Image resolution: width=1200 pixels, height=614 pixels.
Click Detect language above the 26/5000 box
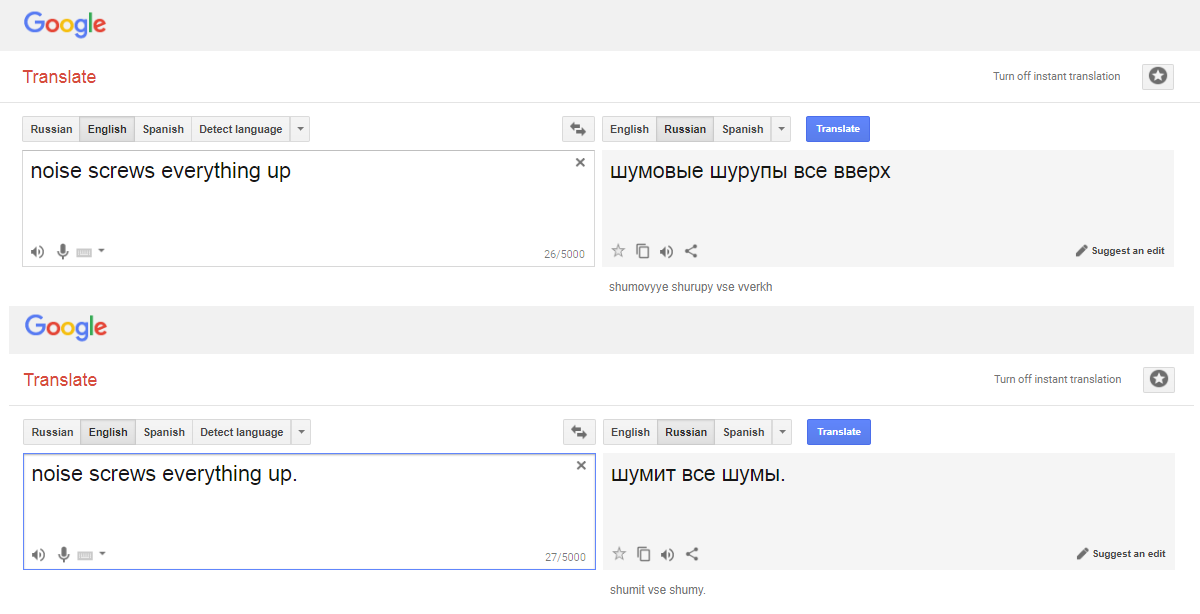(x=240, y=129)
